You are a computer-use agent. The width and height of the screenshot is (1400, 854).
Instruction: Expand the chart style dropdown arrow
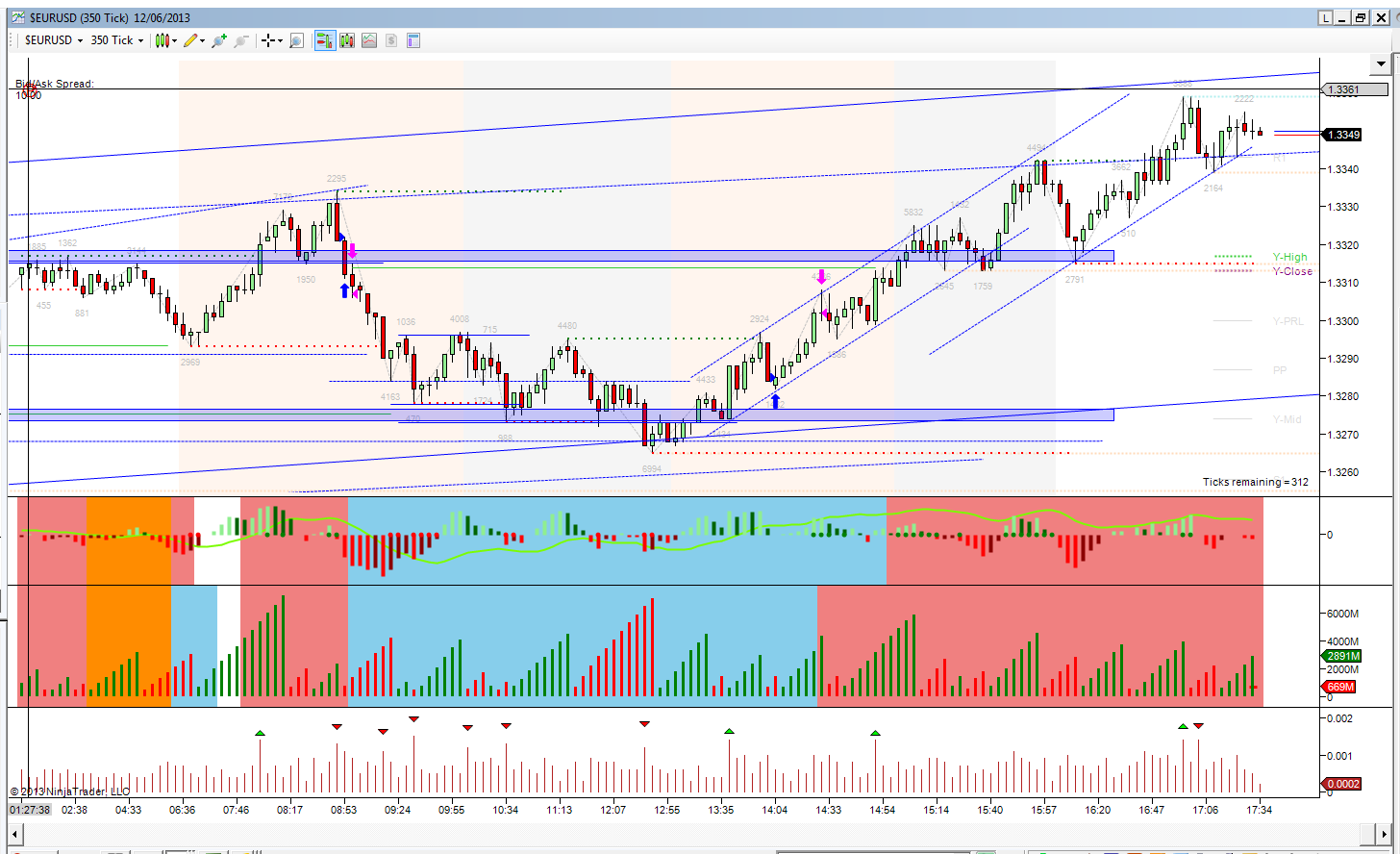pyautogui.click(x=174, y=40)
